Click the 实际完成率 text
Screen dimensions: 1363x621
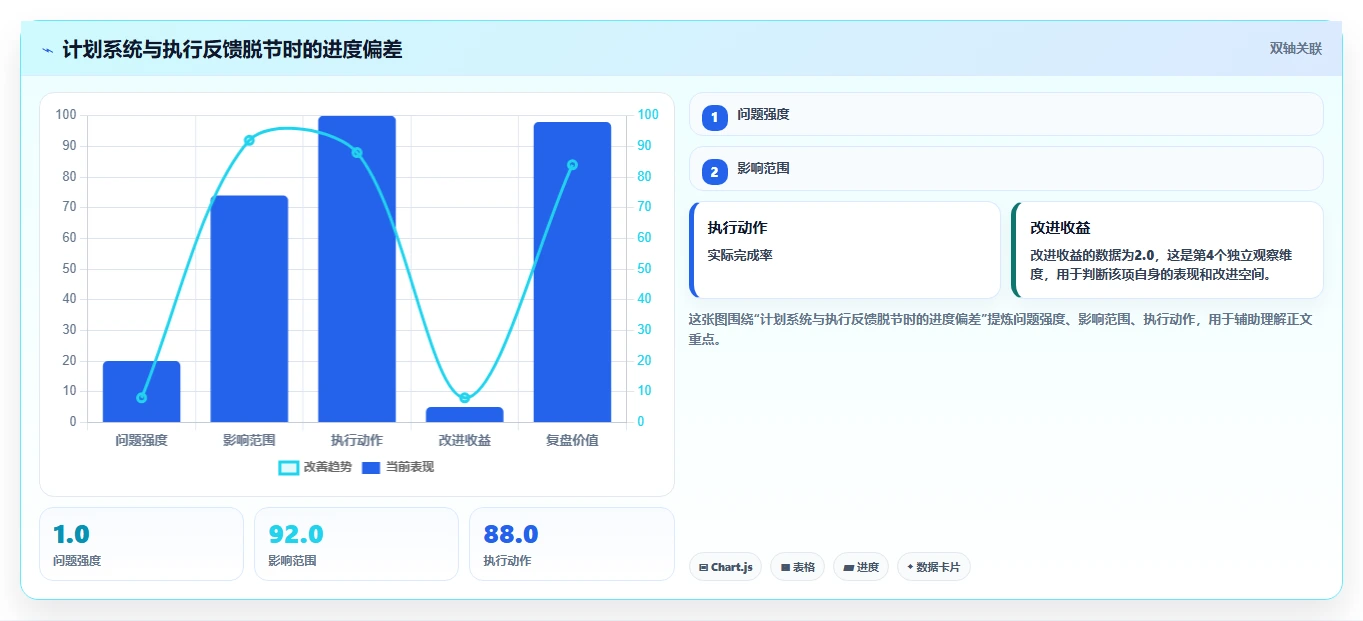click(740, 255)
